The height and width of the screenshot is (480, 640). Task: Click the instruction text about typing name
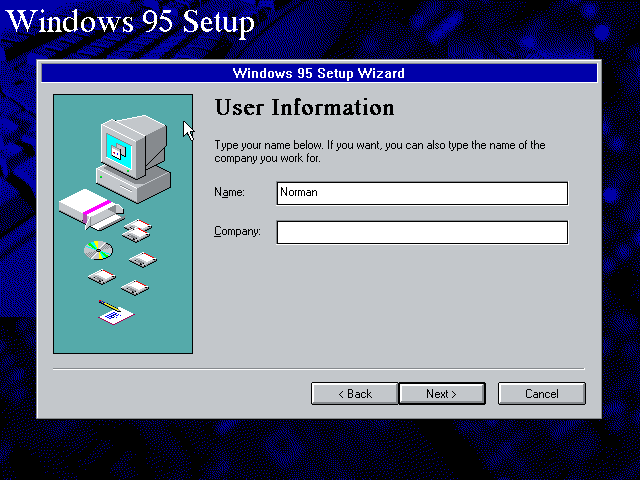pyautogui.click(x=380, y=151)
